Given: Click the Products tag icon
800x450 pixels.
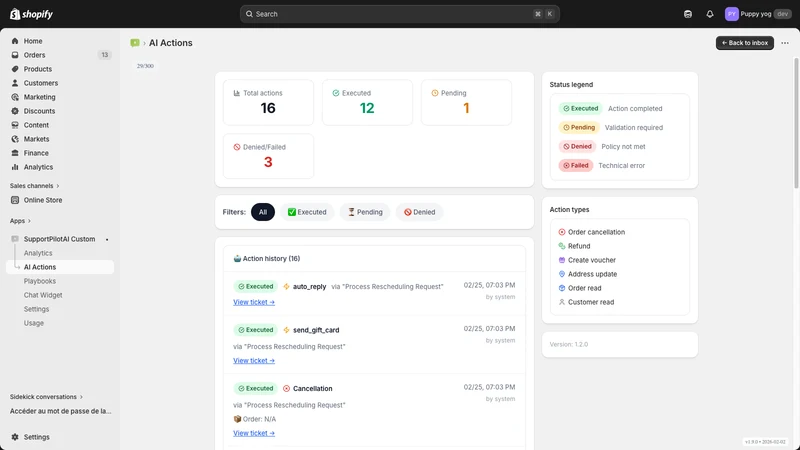Looking at the screenshot, I should pos(15,69).
